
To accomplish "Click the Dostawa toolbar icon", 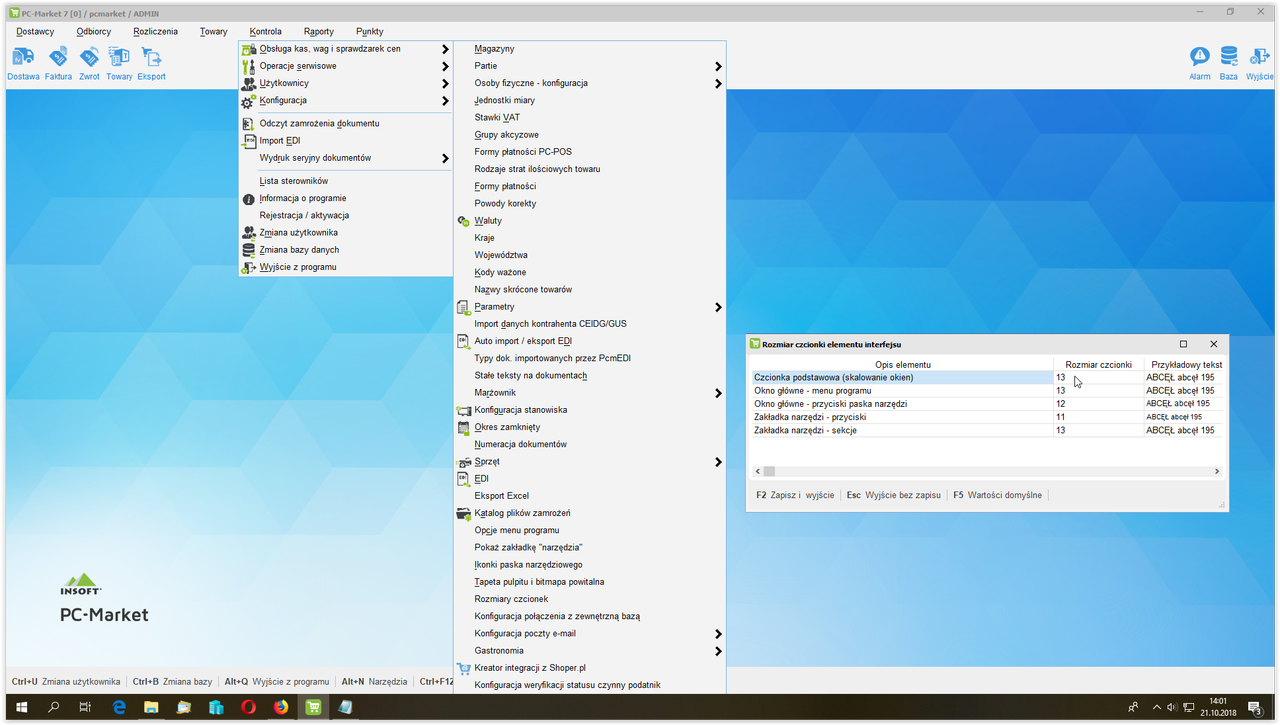I will [23, 62].
